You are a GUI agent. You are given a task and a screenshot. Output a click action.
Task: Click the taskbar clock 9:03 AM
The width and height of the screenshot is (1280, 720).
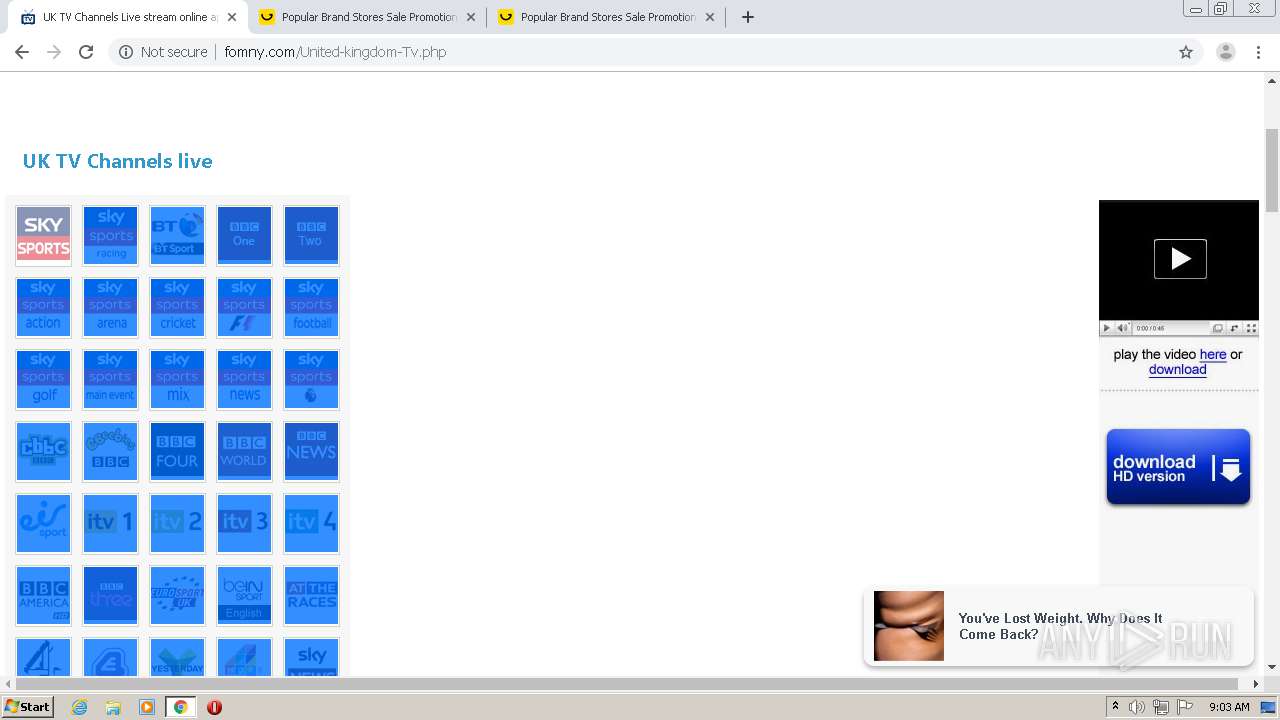[1229, 706]
